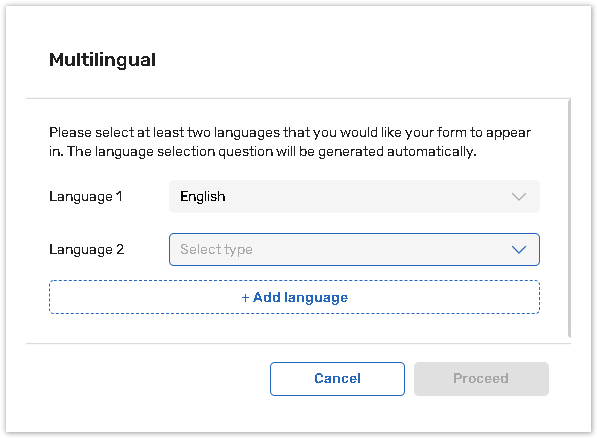The image size is (597, 438).
Task: Click the English value text
Action: (203, 197)
